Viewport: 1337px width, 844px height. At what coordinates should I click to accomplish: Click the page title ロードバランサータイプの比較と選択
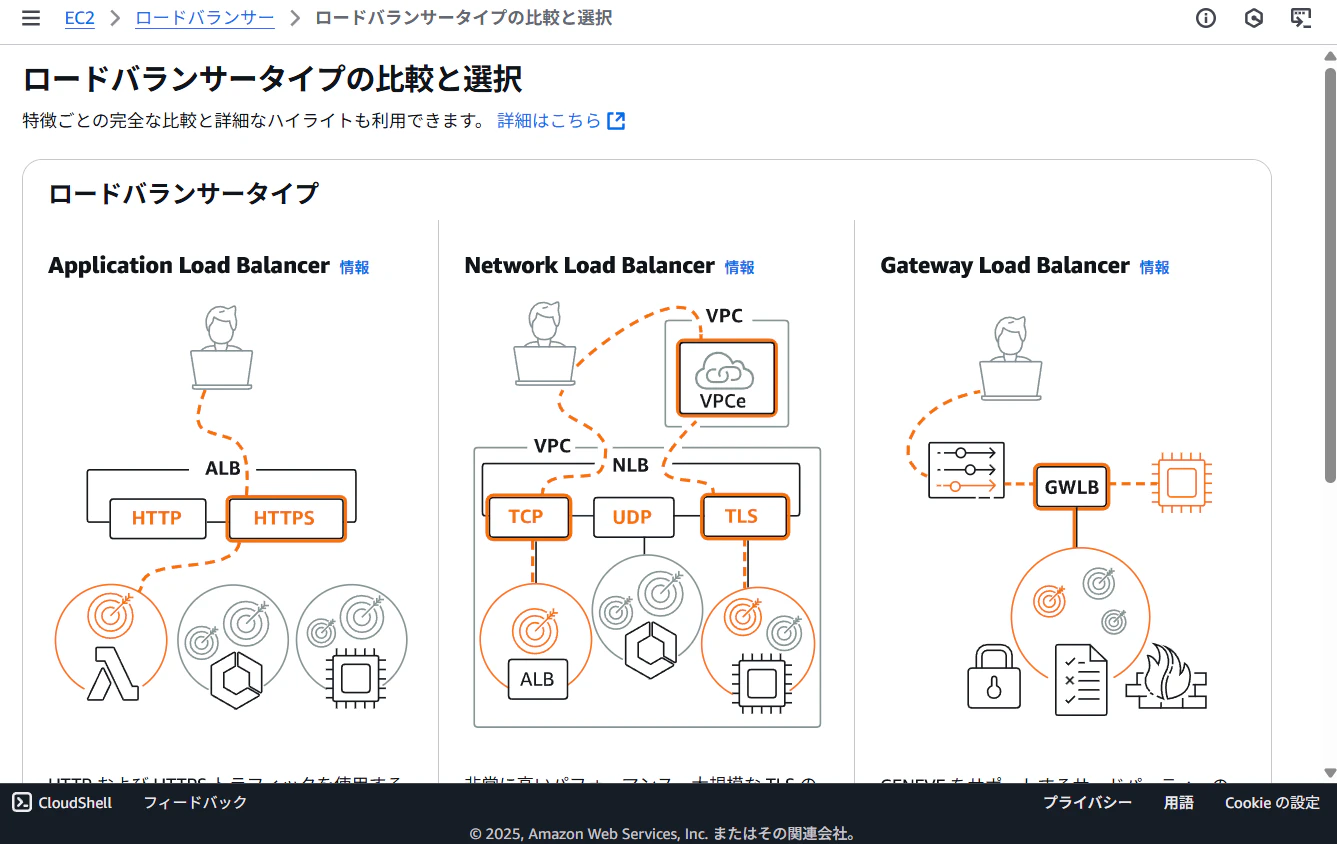(272, 79)
